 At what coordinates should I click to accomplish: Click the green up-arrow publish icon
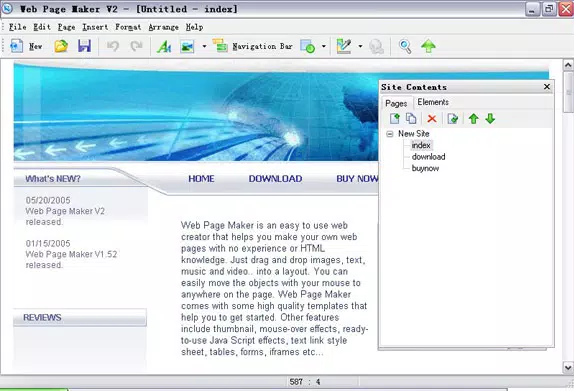(x=428, y=46)
